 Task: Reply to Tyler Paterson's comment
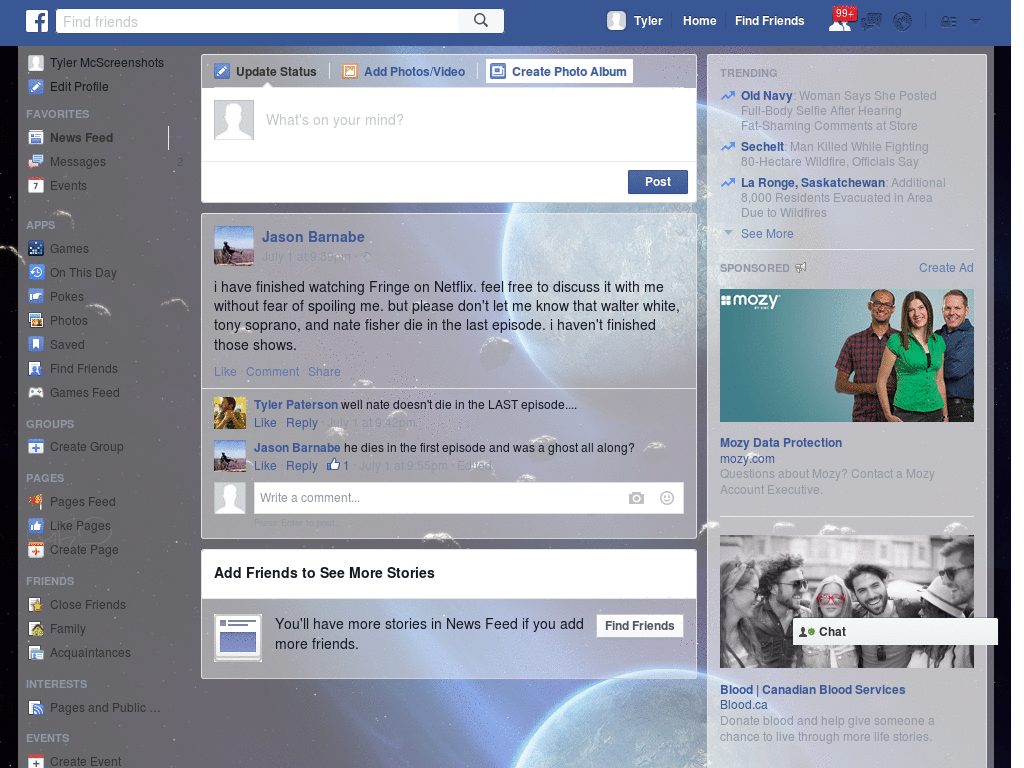coord(302,423)
